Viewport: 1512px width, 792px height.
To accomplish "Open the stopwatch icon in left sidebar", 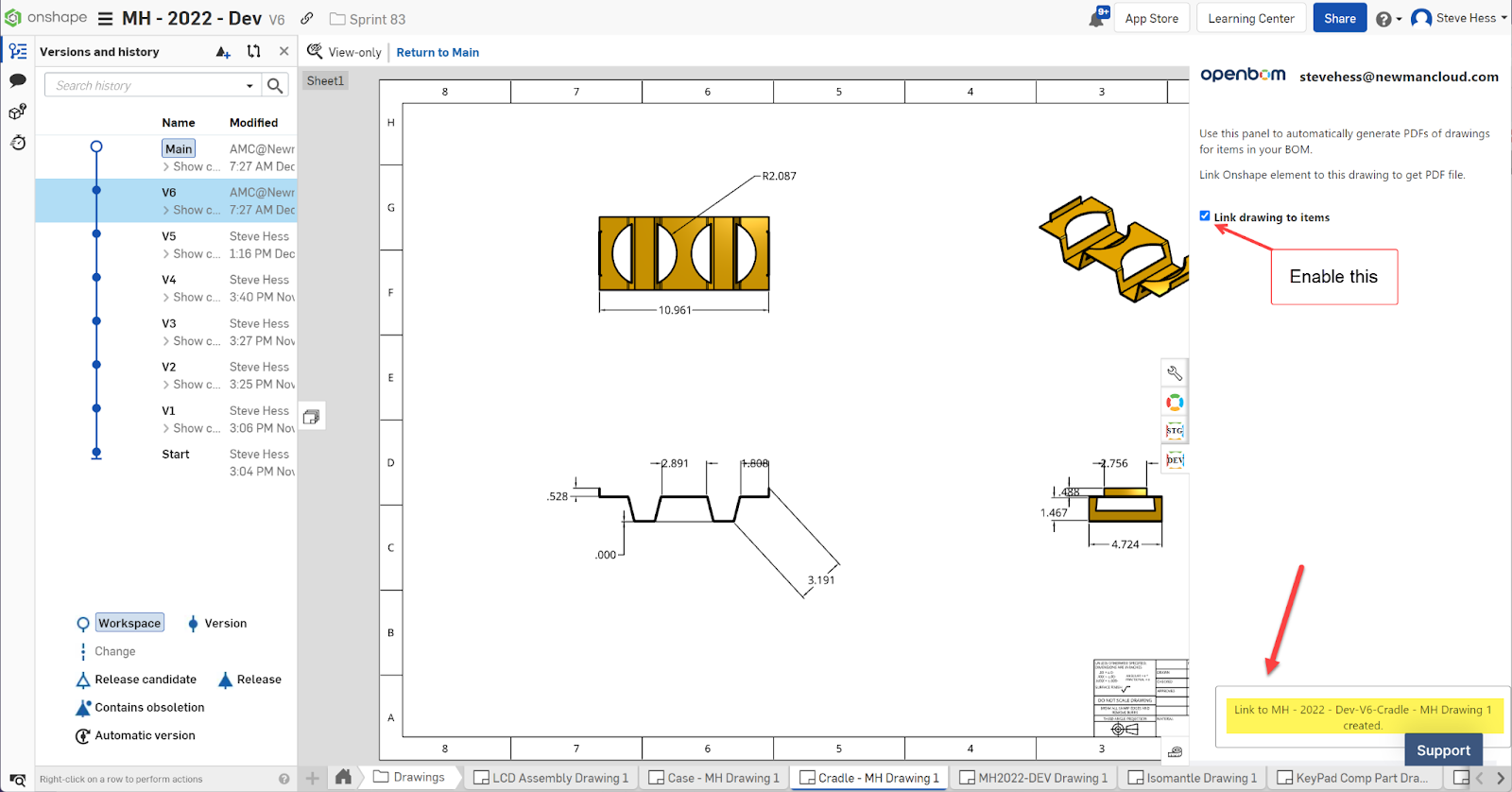I will tap(18, 143).
